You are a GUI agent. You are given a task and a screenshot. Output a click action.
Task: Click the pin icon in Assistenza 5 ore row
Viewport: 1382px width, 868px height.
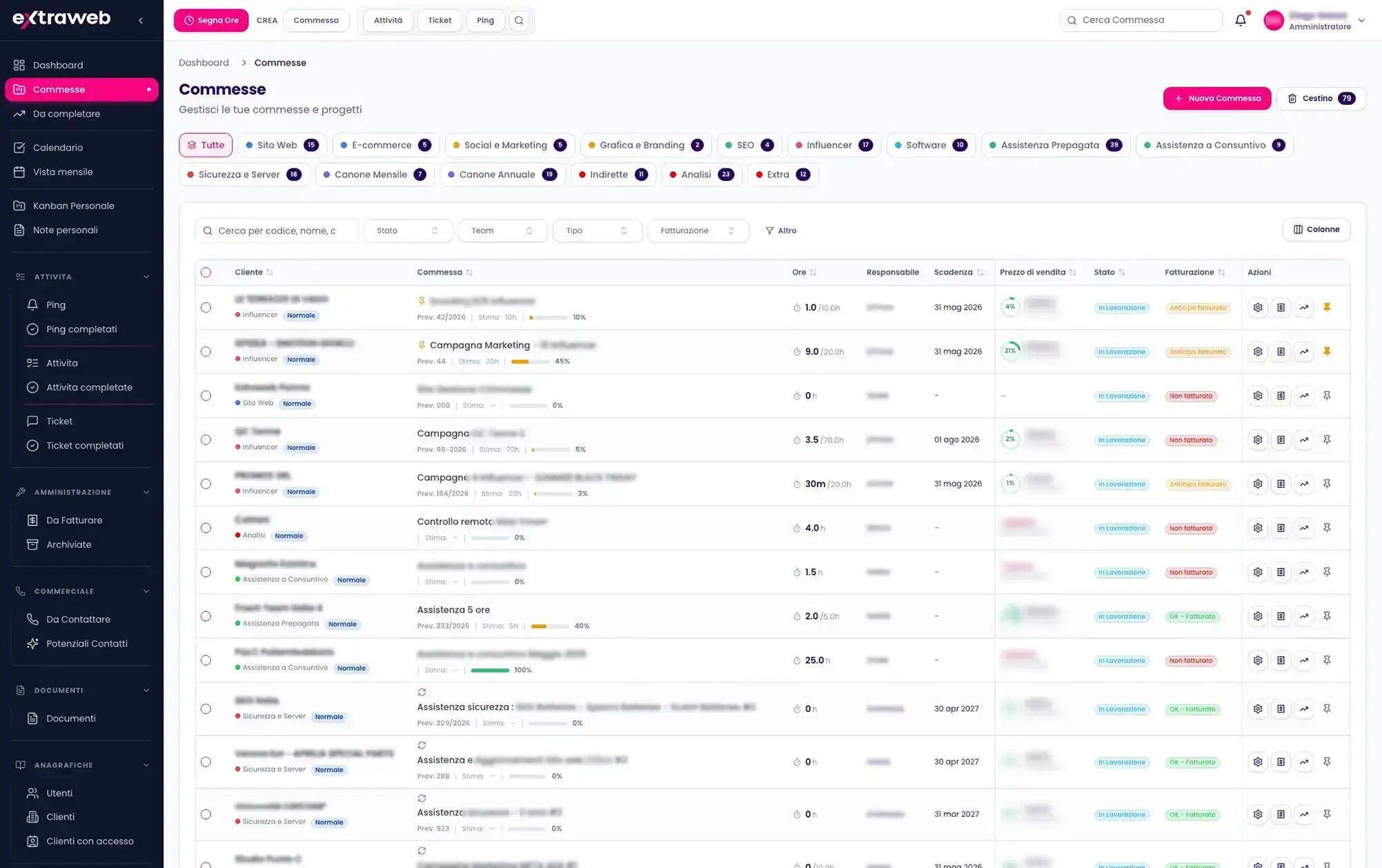point(1326,616)
